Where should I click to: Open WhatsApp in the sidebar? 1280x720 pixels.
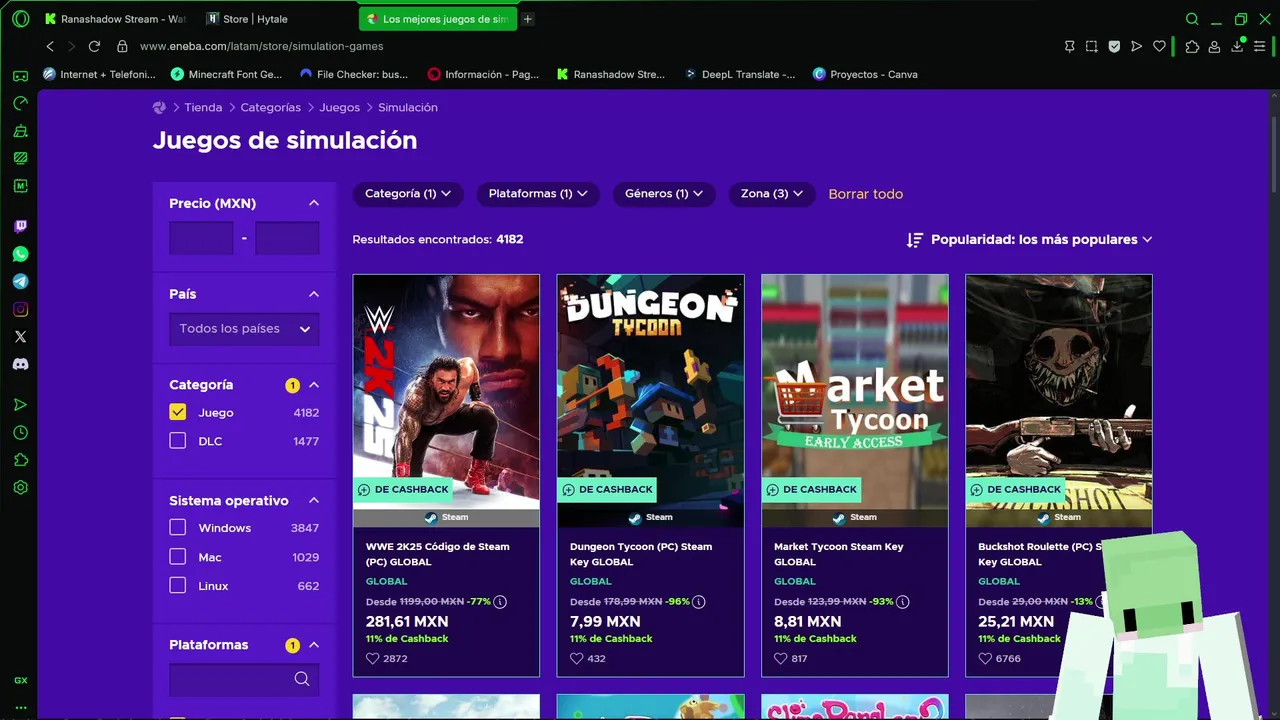click(20, 254)
